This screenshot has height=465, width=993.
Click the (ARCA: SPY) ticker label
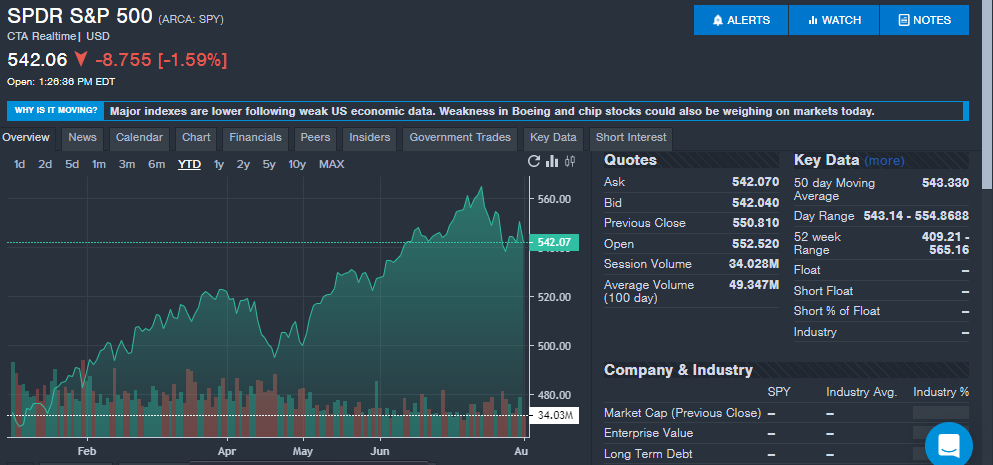click(191, 20)
